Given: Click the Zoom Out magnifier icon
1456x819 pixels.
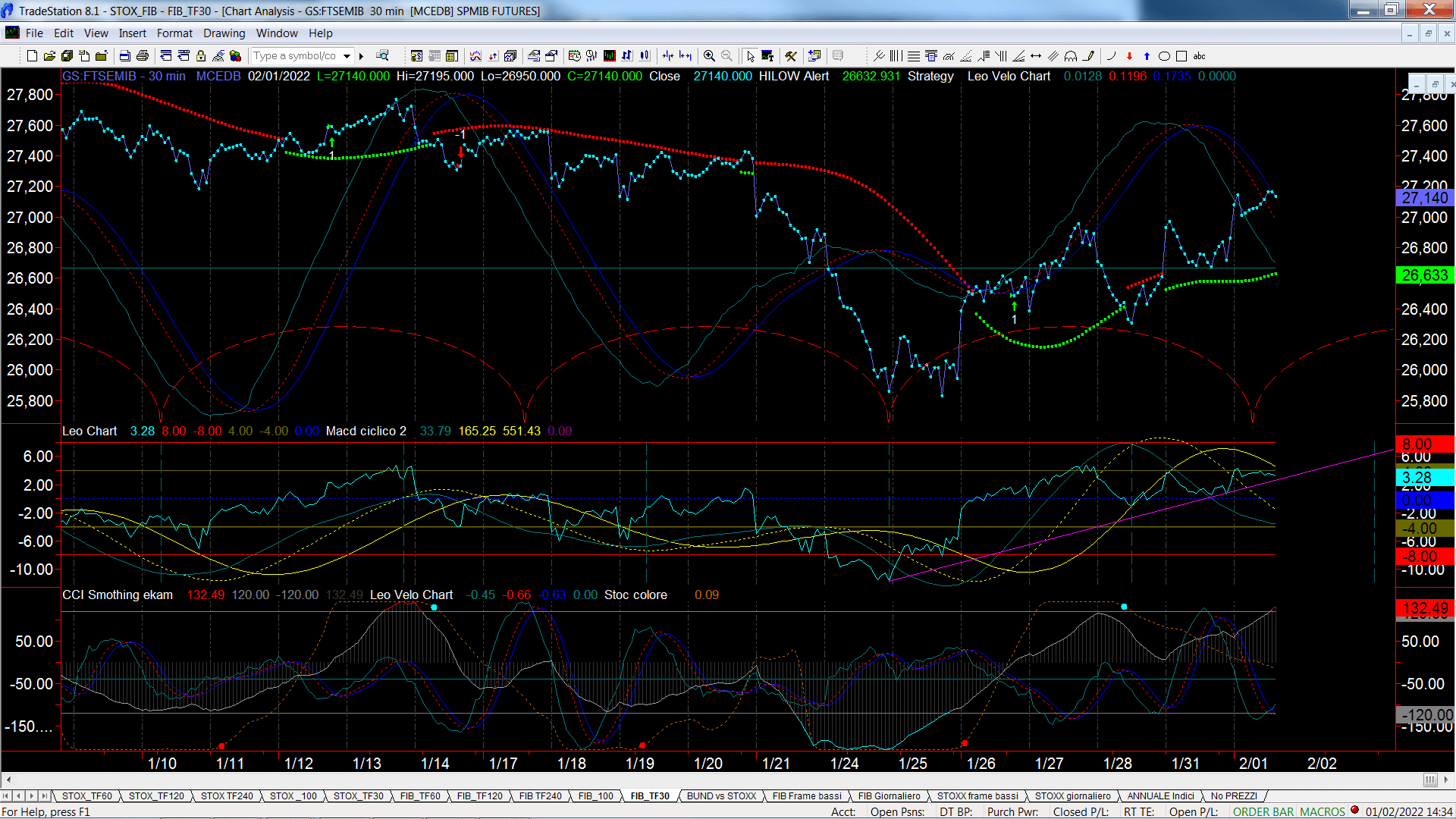Looking at the screenshot, I should 726,56.
